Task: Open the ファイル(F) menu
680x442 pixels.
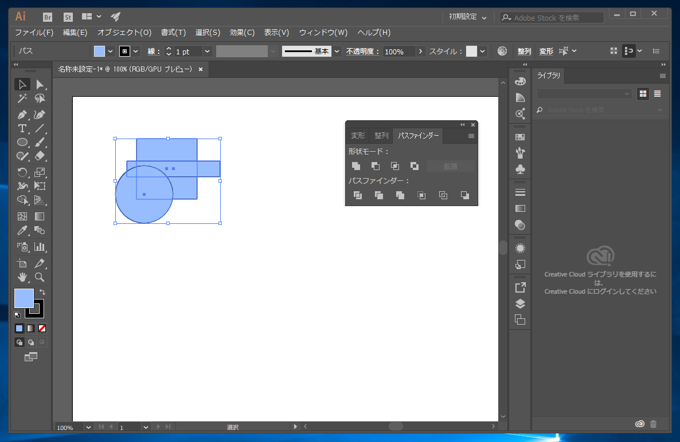Action: tap(34, 33)
